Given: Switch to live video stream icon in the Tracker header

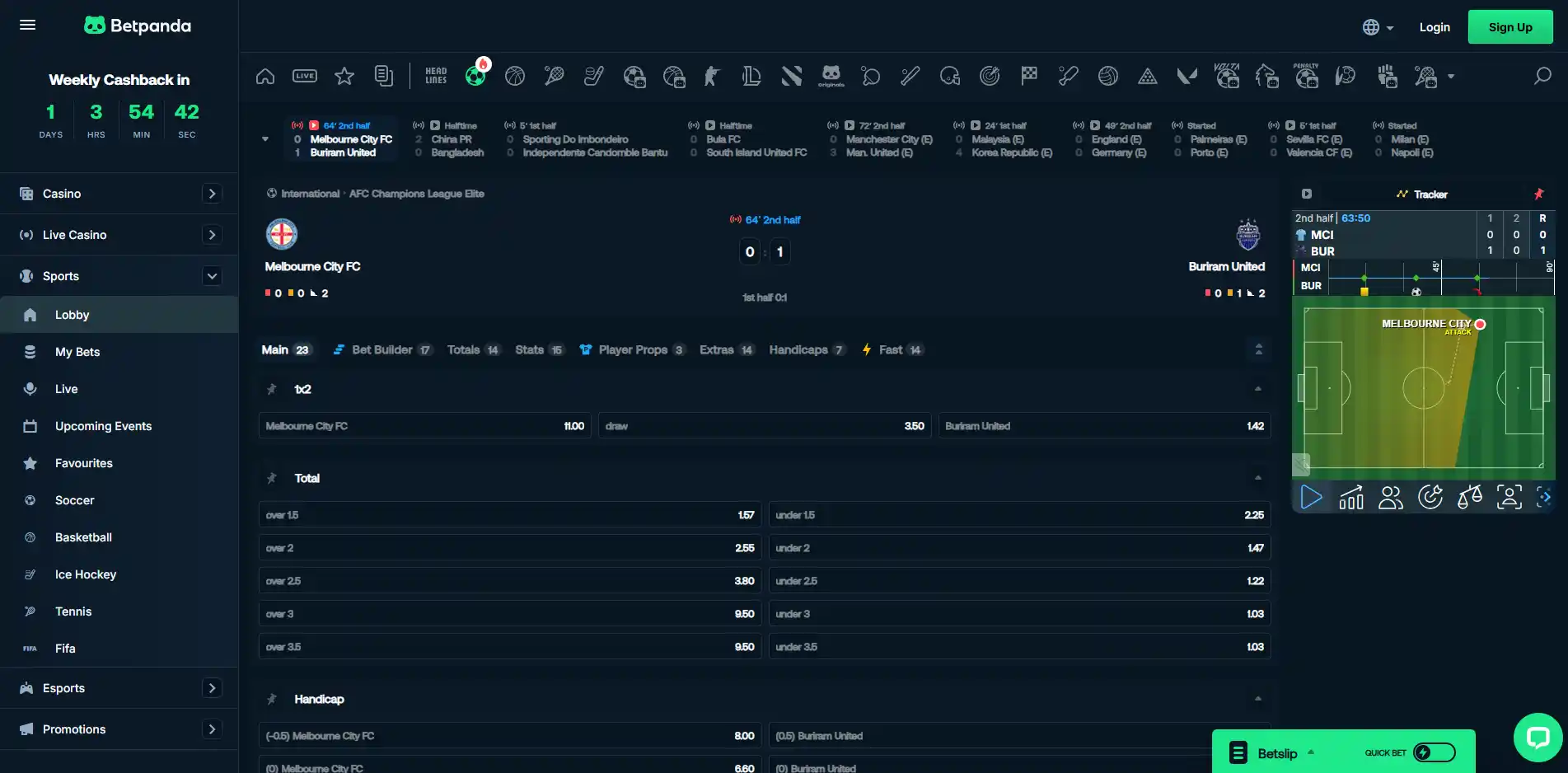Looking at the screenshot, I should point(1307,194).
